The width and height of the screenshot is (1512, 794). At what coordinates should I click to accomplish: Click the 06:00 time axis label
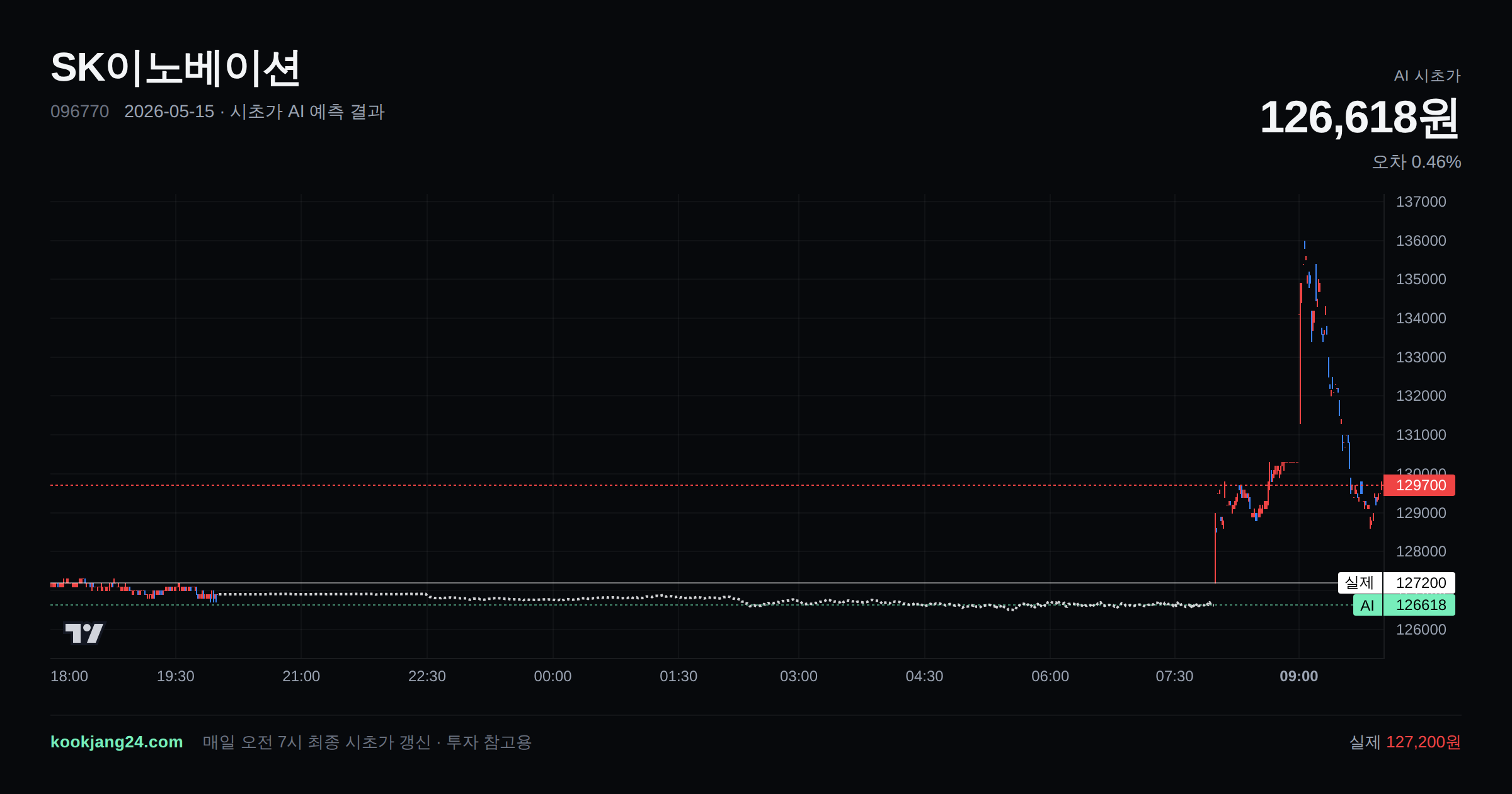pos(1050,676)
